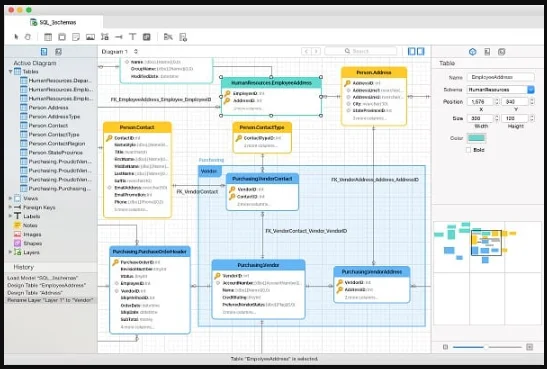Switch to second sidebar view icon
Screen dimensions: 547x369
(x=58, y=52)
